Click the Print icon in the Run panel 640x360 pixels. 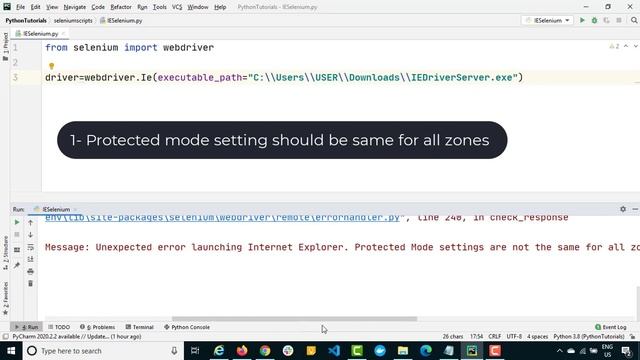(31, 271)
